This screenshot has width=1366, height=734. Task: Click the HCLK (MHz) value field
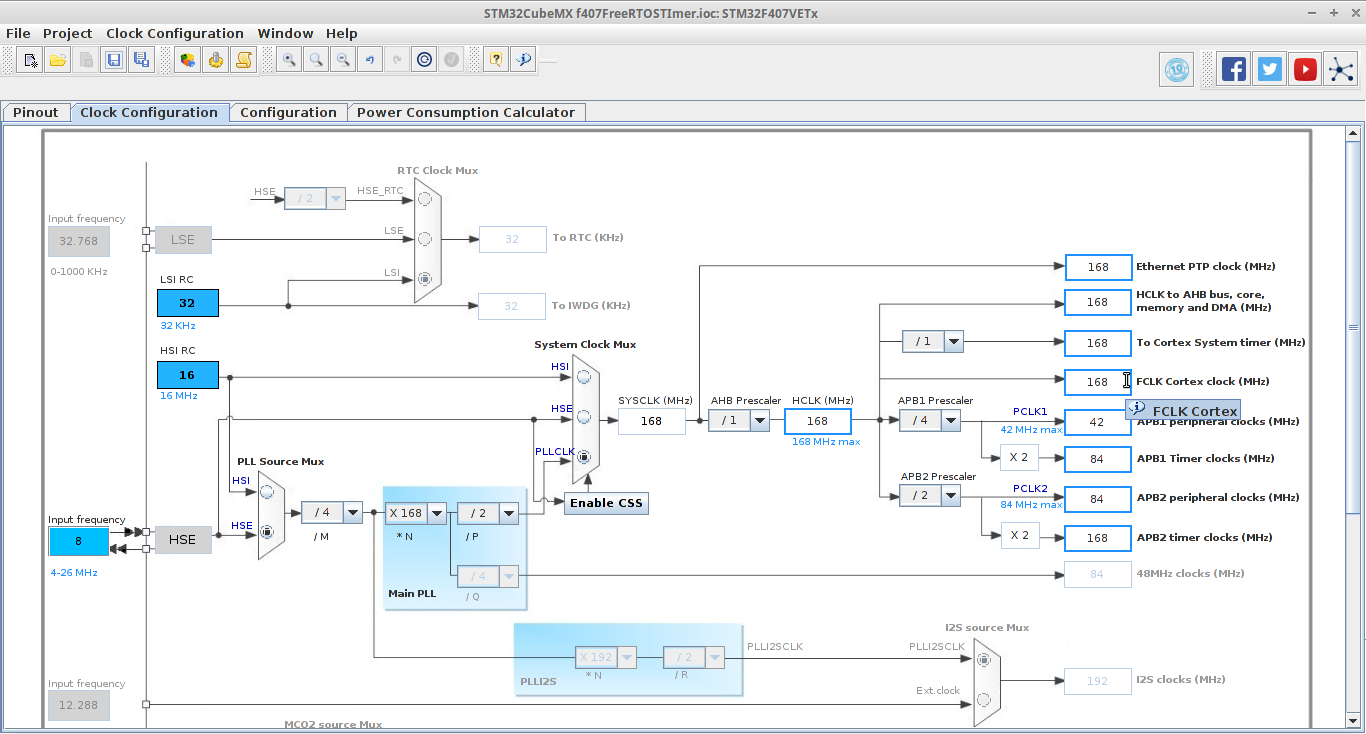(x=818, y=421)
